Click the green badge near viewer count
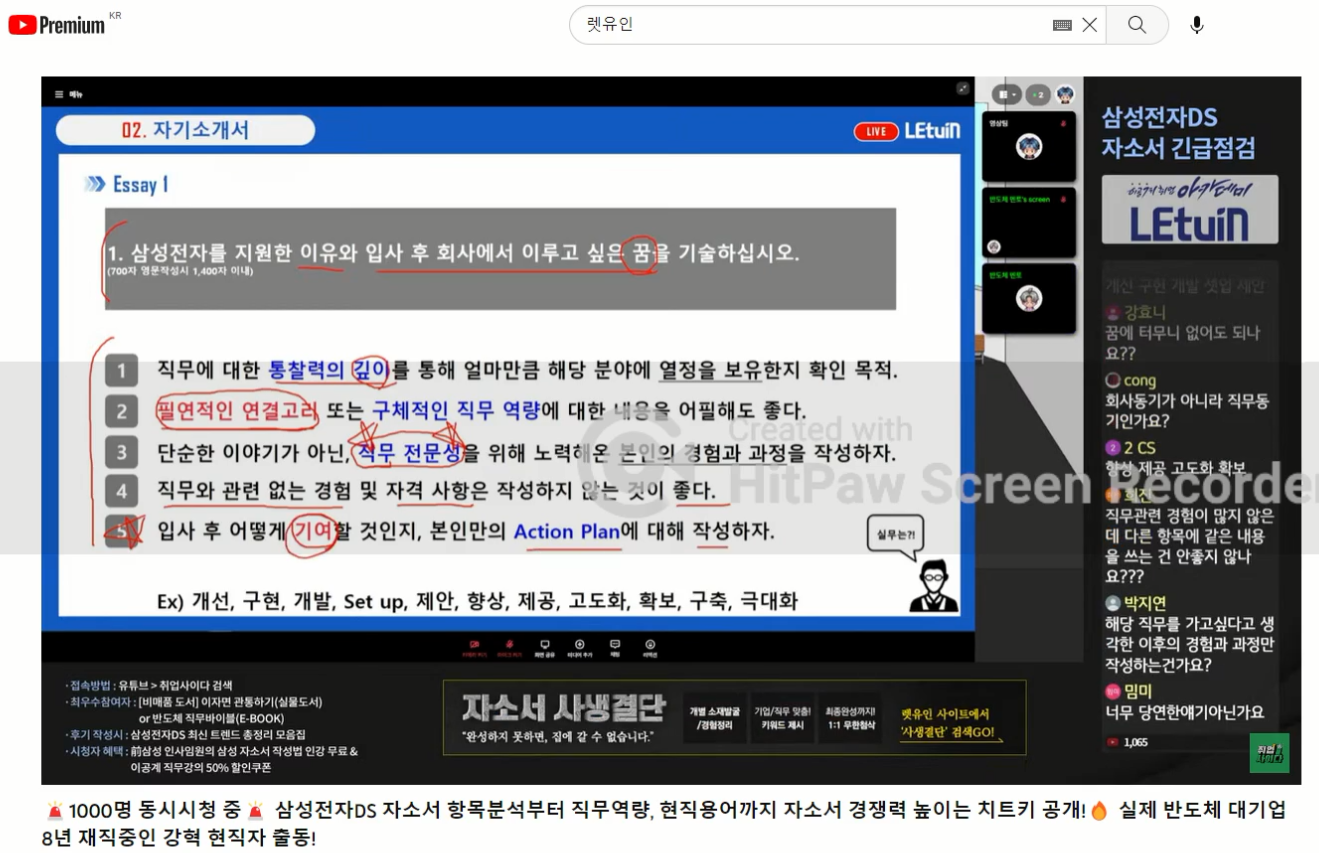This screenshot has height=853, width=1319. coord(1269,753)
